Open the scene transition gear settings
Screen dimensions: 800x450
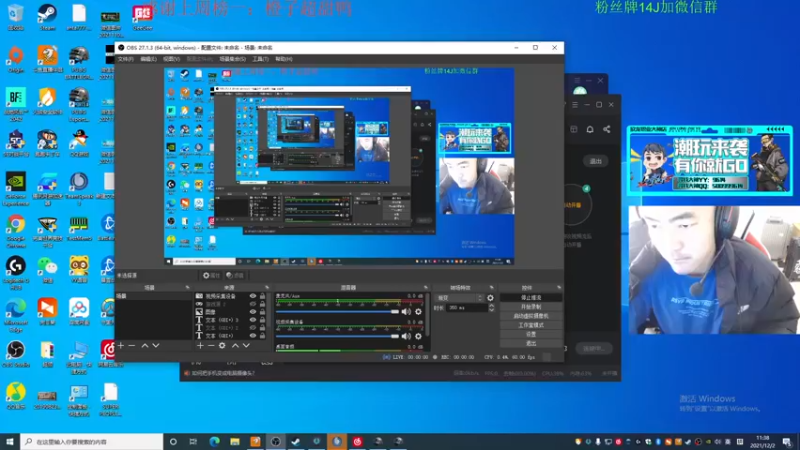coord(490,298)
